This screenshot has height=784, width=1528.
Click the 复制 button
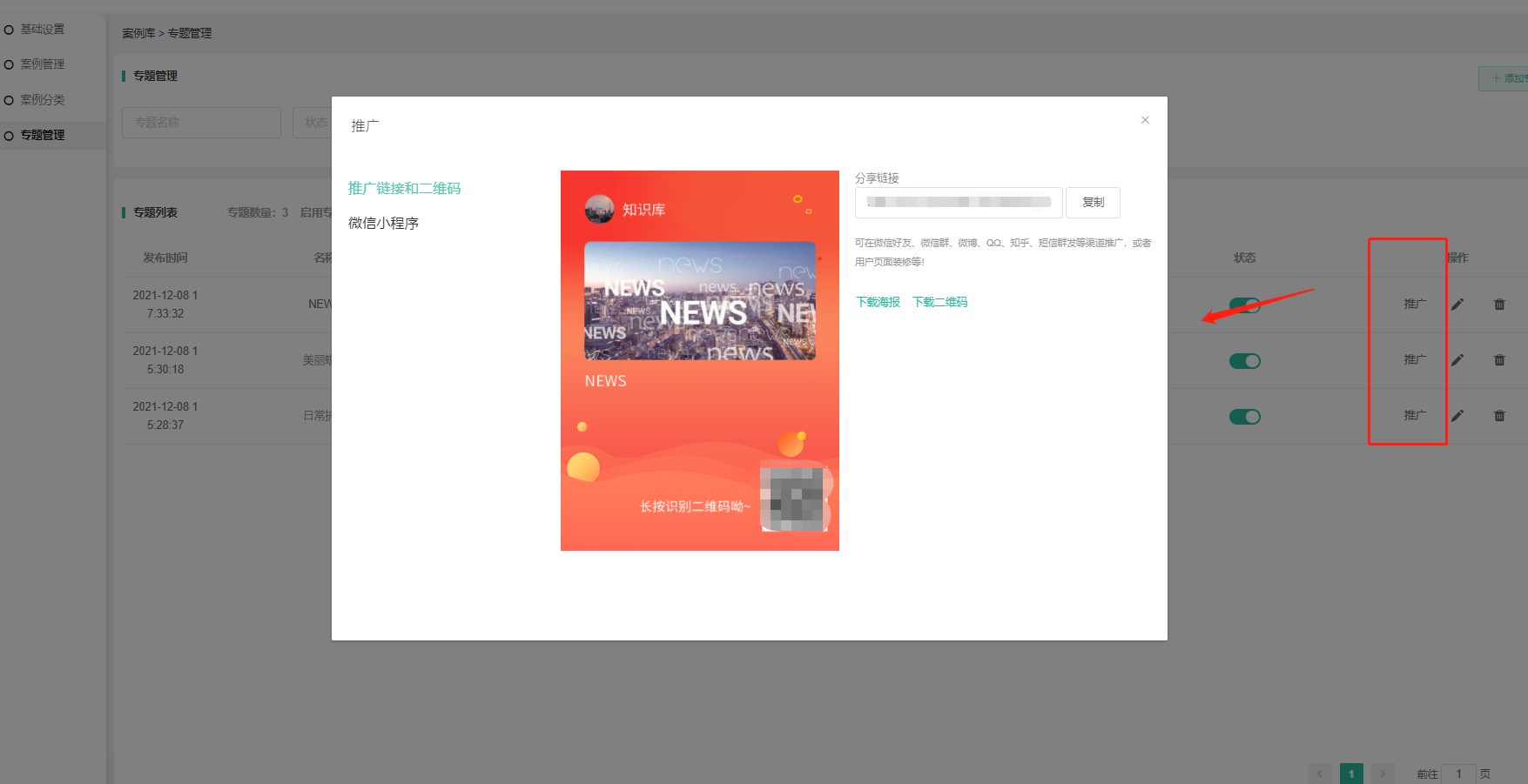pos(1093,203)
